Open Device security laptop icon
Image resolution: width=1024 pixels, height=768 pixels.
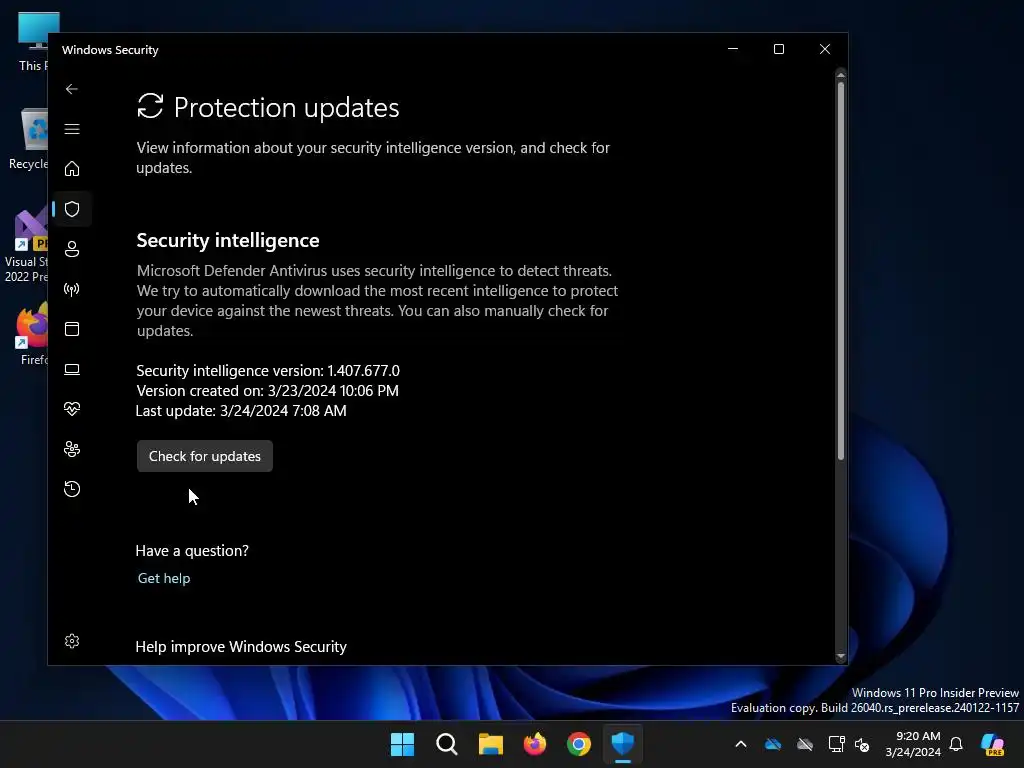tap(72, 370)
